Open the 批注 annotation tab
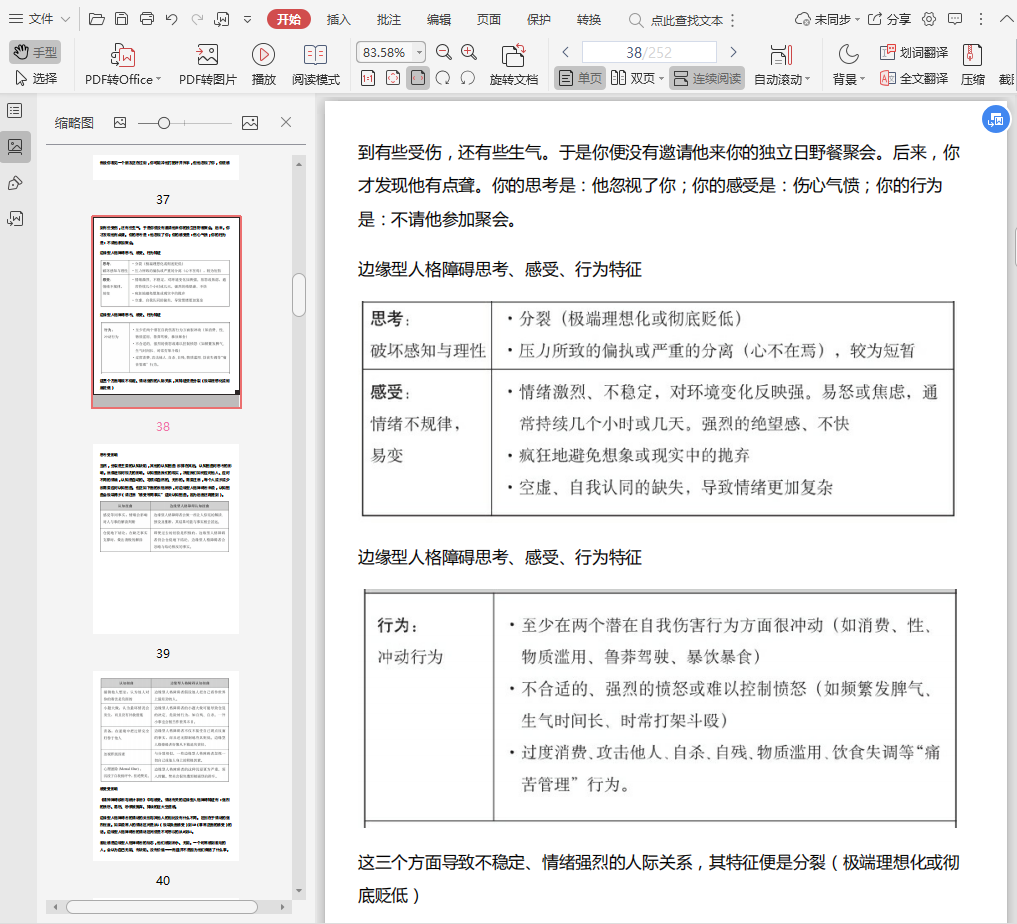Image resolution: width=1017 pixels, height=924 pixels. point(389,19)
